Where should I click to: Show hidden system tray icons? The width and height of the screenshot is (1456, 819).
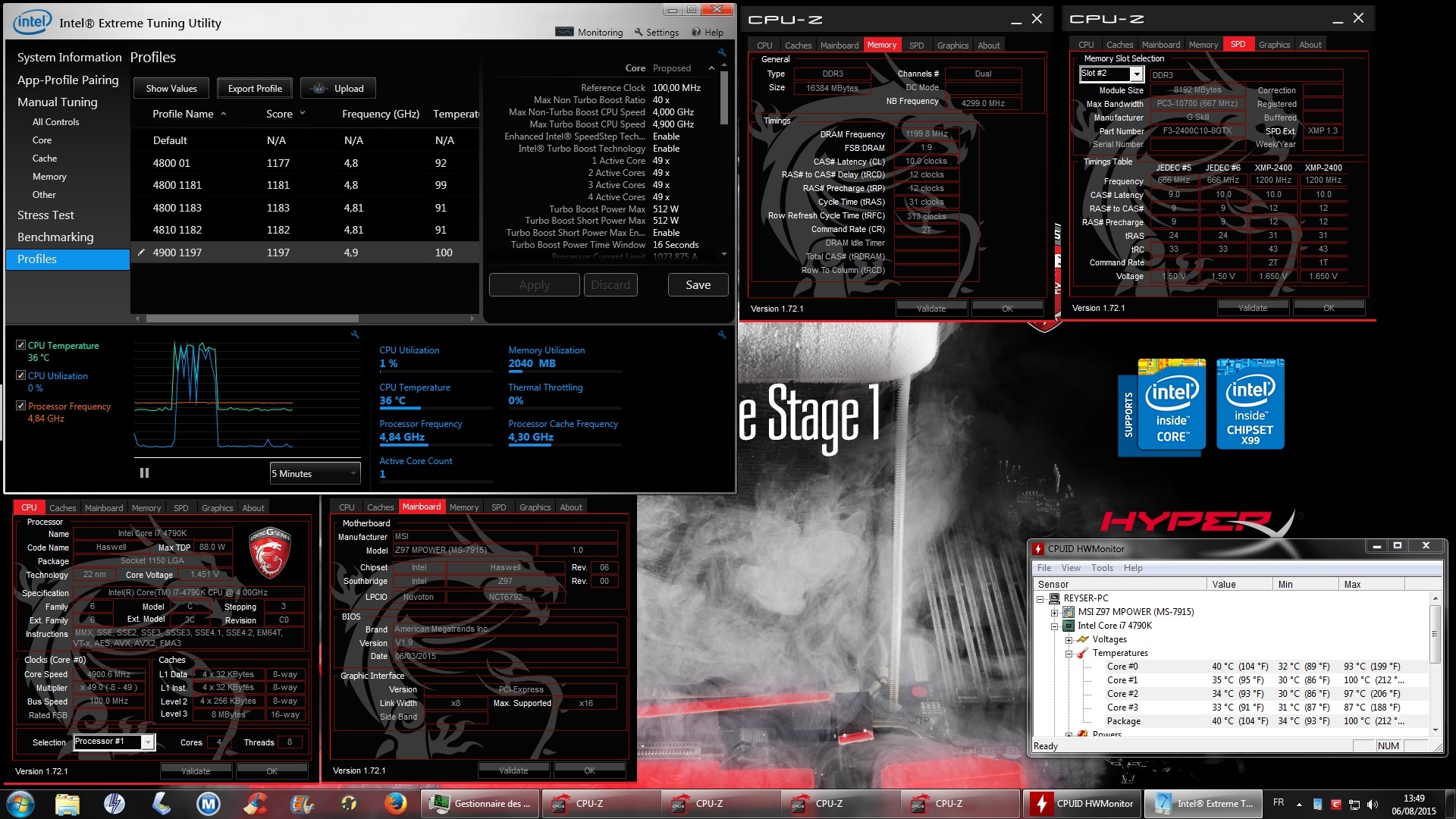tap(1299, 805)
